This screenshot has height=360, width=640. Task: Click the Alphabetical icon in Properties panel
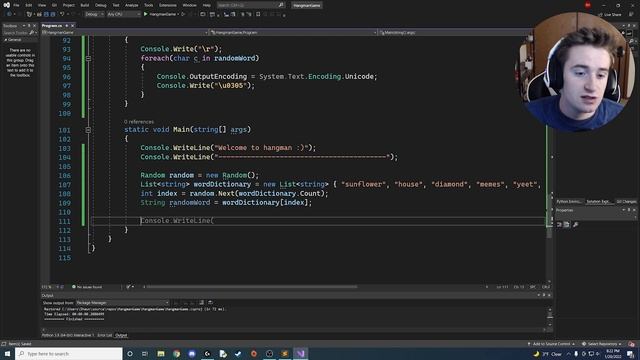pyautogui.click(x=567, y=224)
